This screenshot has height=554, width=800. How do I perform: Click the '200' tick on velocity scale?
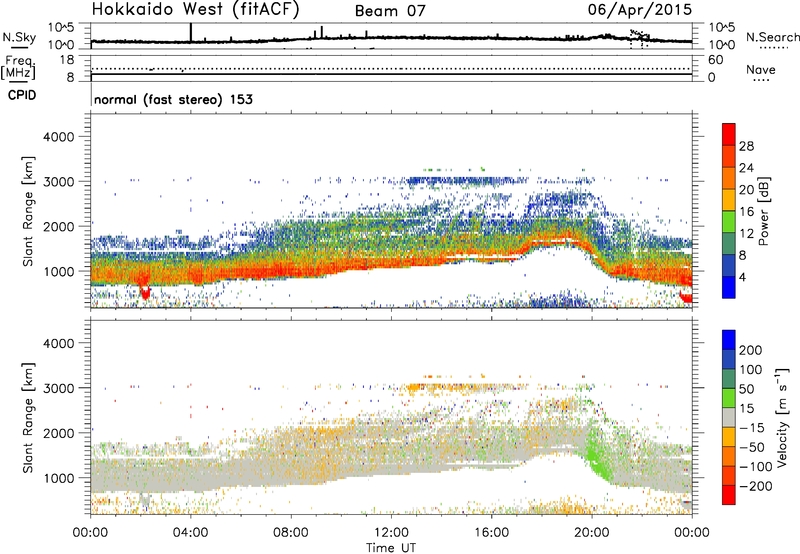pos(751,350)
